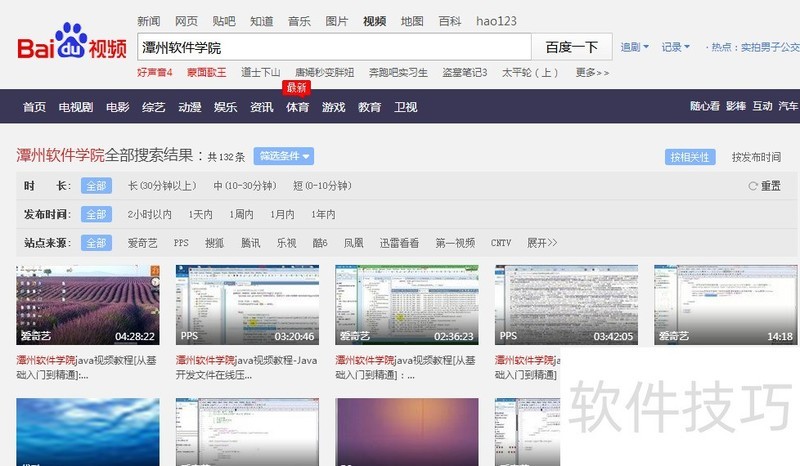This screenshot has height=466, width=800.
Task: Open the lavender field video thumbnail 04:28:22
Action: (x=88, y=305)
